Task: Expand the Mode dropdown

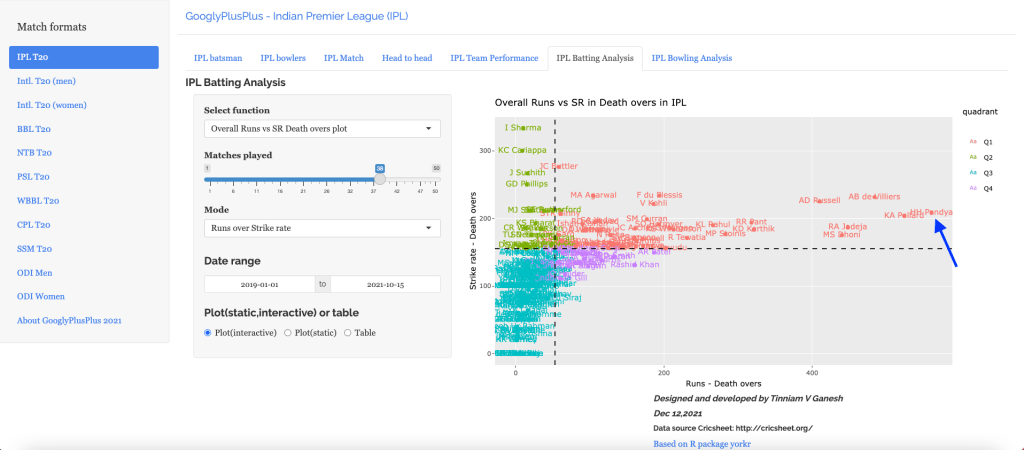Action: pyautogui.click(x=322, y=228)
